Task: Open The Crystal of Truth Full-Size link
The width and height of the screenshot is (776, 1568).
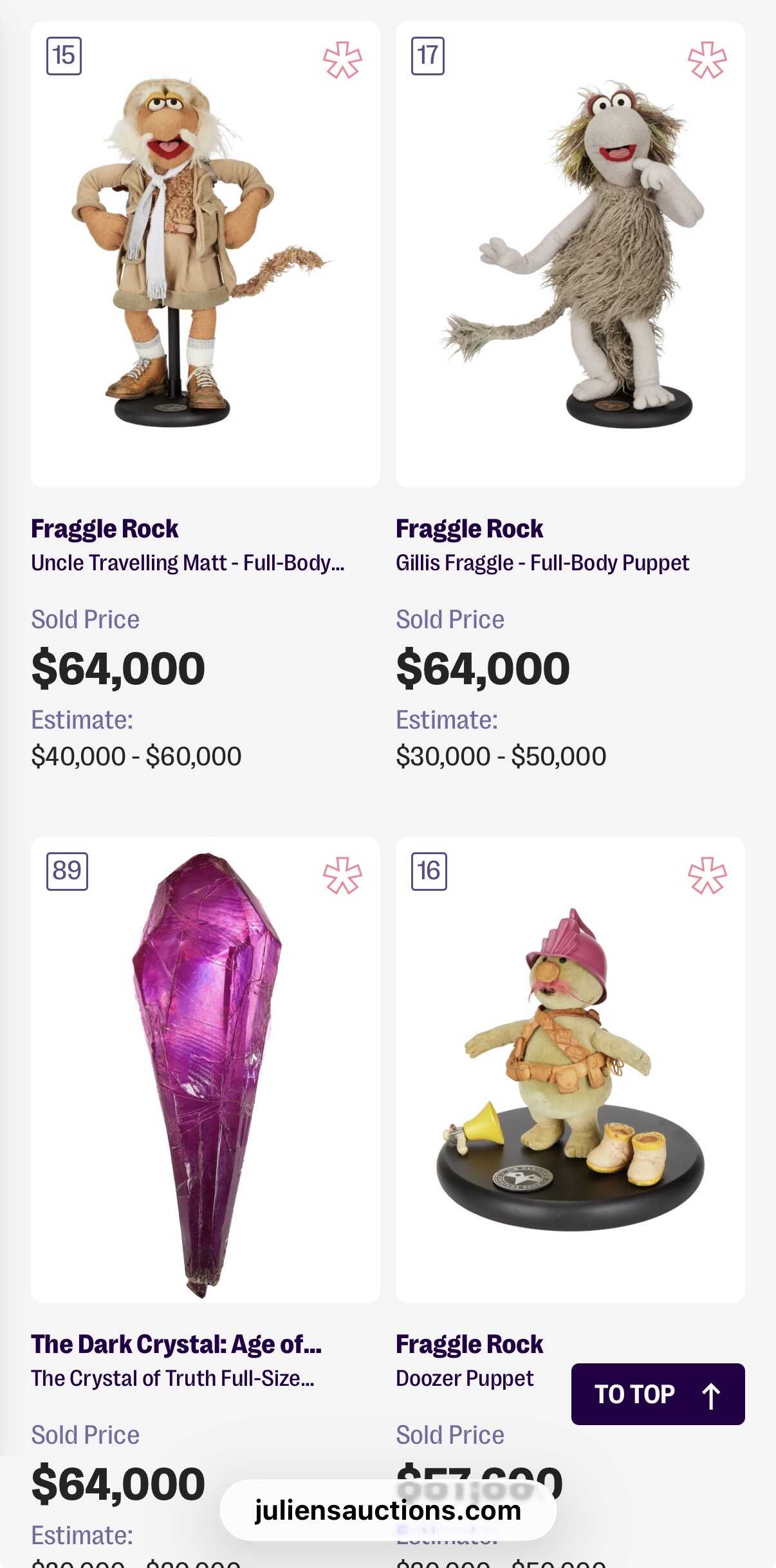Action: [x=172, y=1378]
